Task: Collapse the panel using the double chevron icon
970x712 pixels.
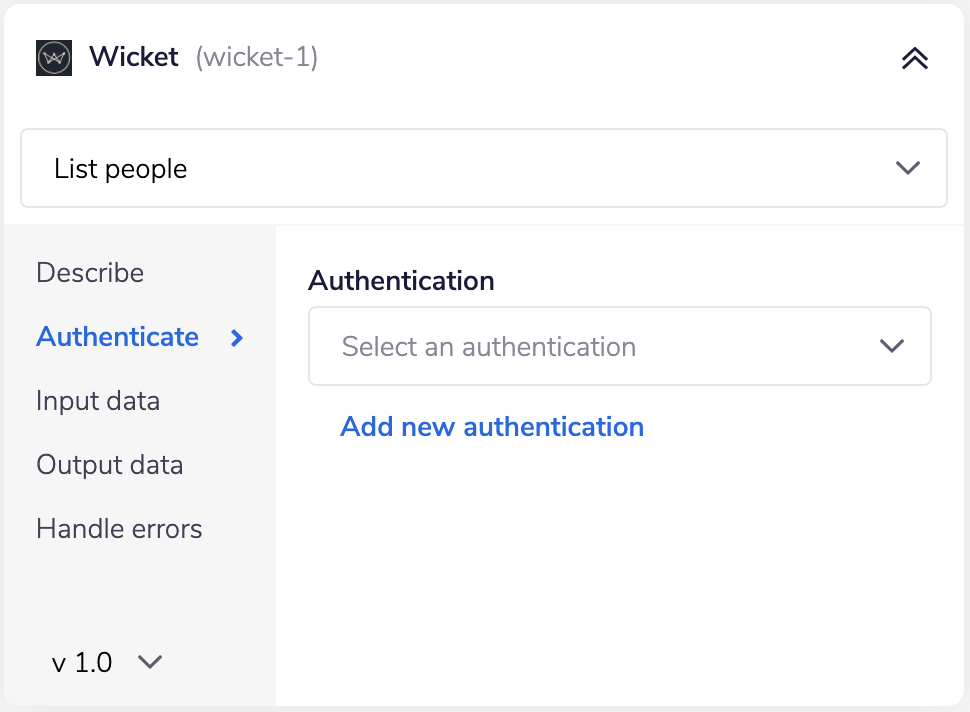Action: [x=914, y=58]
